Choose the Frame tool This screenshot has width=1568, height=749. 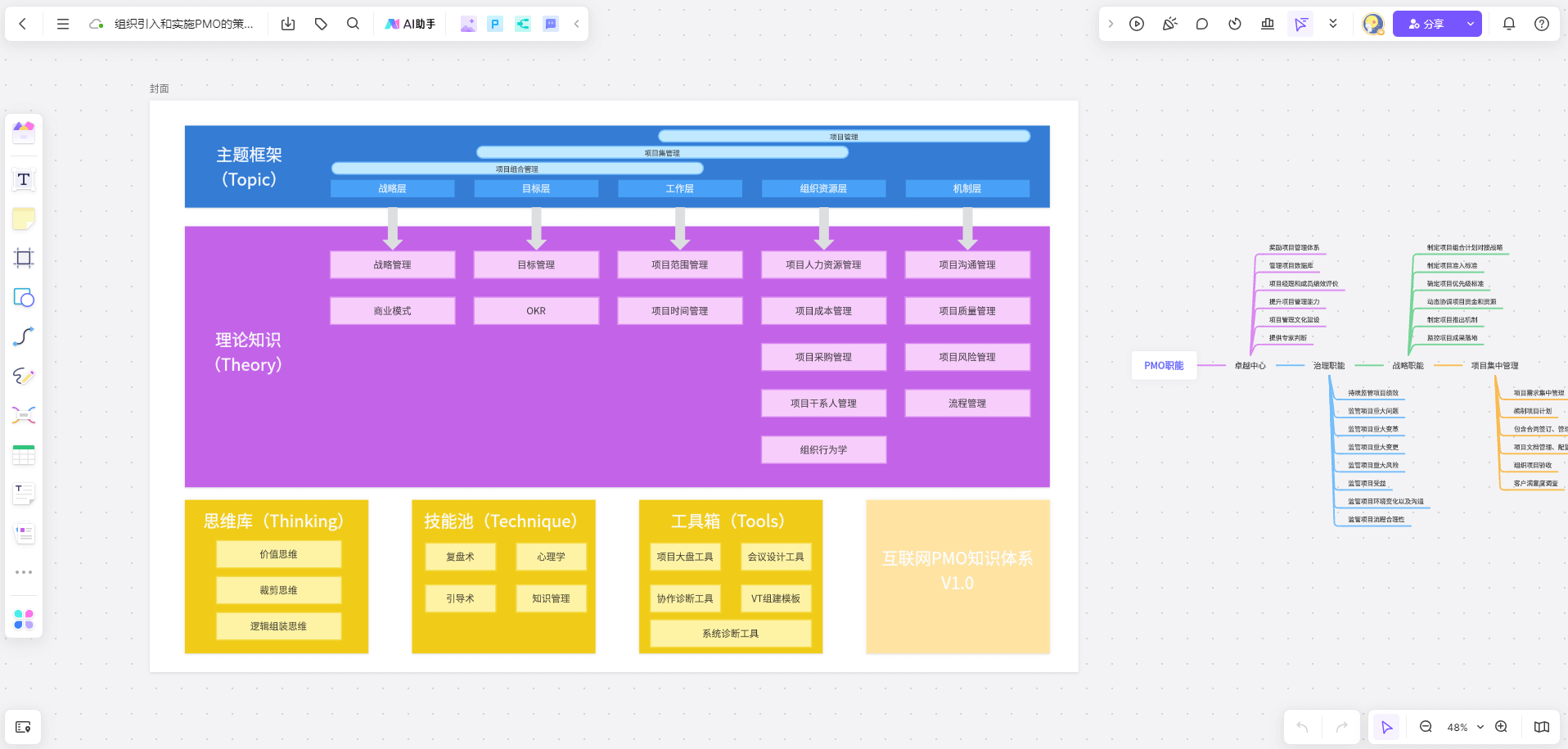click(x=24, y=258)
